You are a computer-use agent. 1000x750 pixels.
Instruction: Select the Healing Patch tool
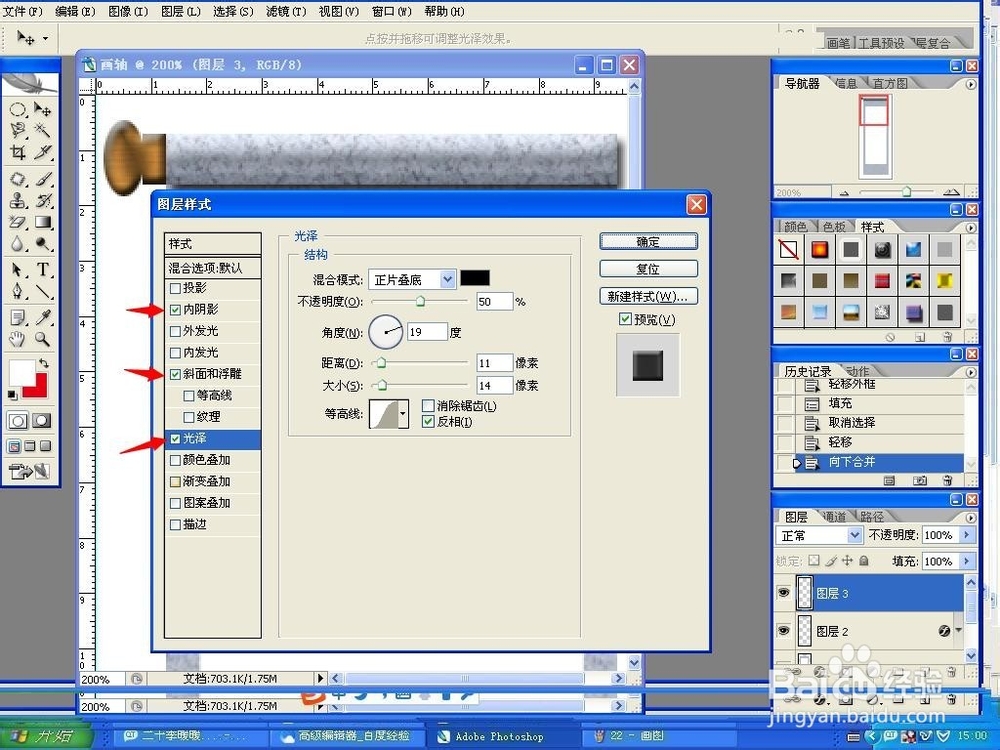tap(18, 179)
